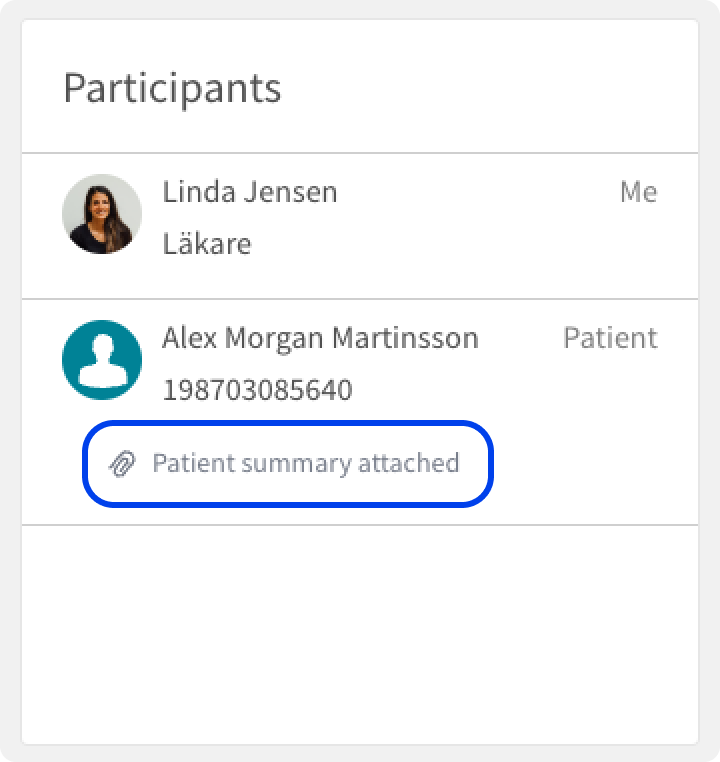This screenshot has width=720, height=762.
Task: Click the surname Martinsson in patient row
Action: (406, 338)
